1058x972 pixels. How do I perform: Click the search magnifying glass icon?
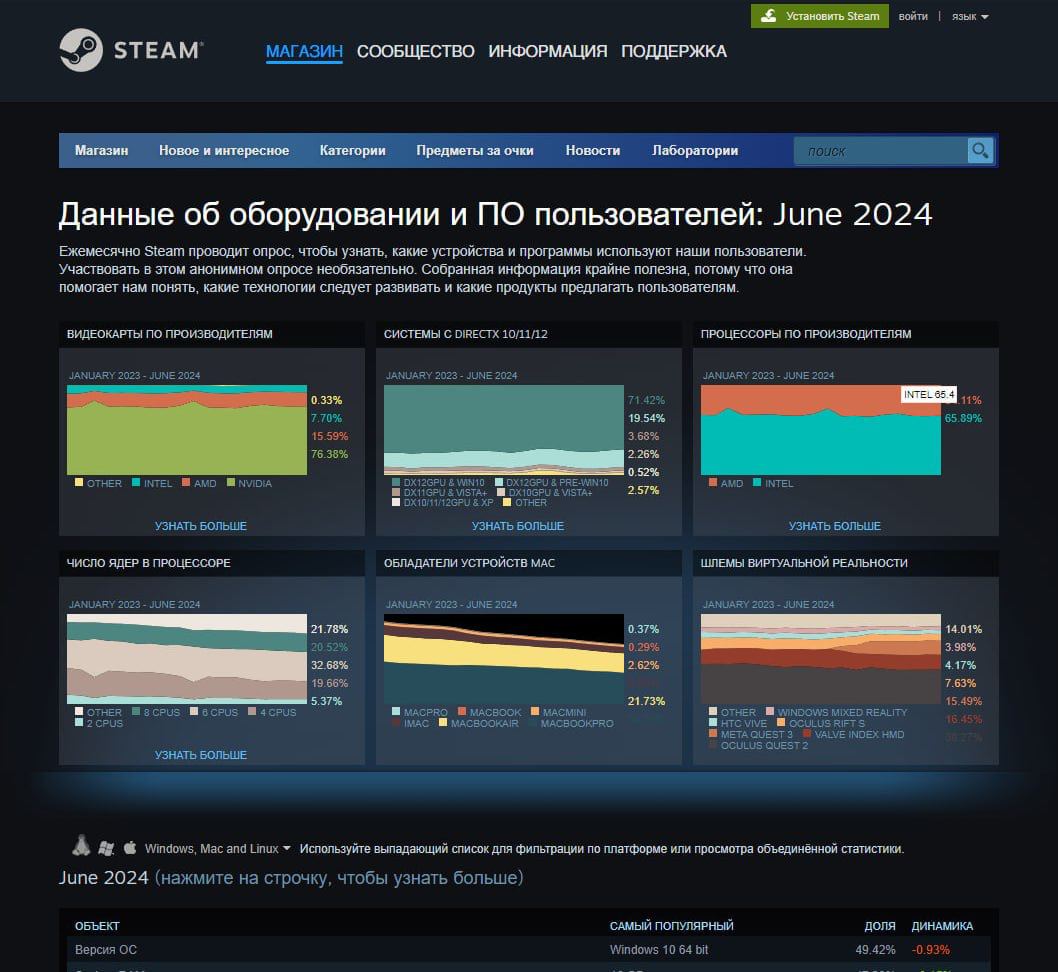point(980,151)
